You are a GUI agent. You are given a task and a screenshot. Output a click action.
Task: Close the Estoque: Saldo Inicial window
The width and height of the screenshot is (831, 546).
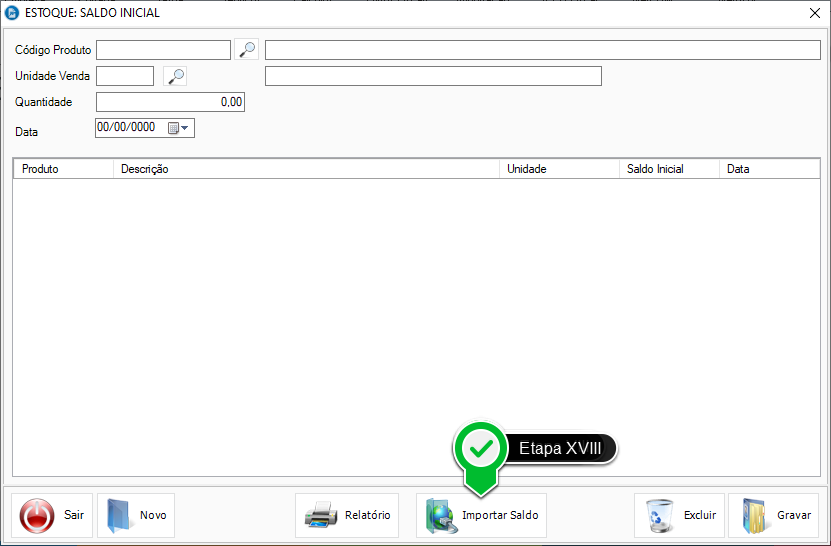pos(815,13)
